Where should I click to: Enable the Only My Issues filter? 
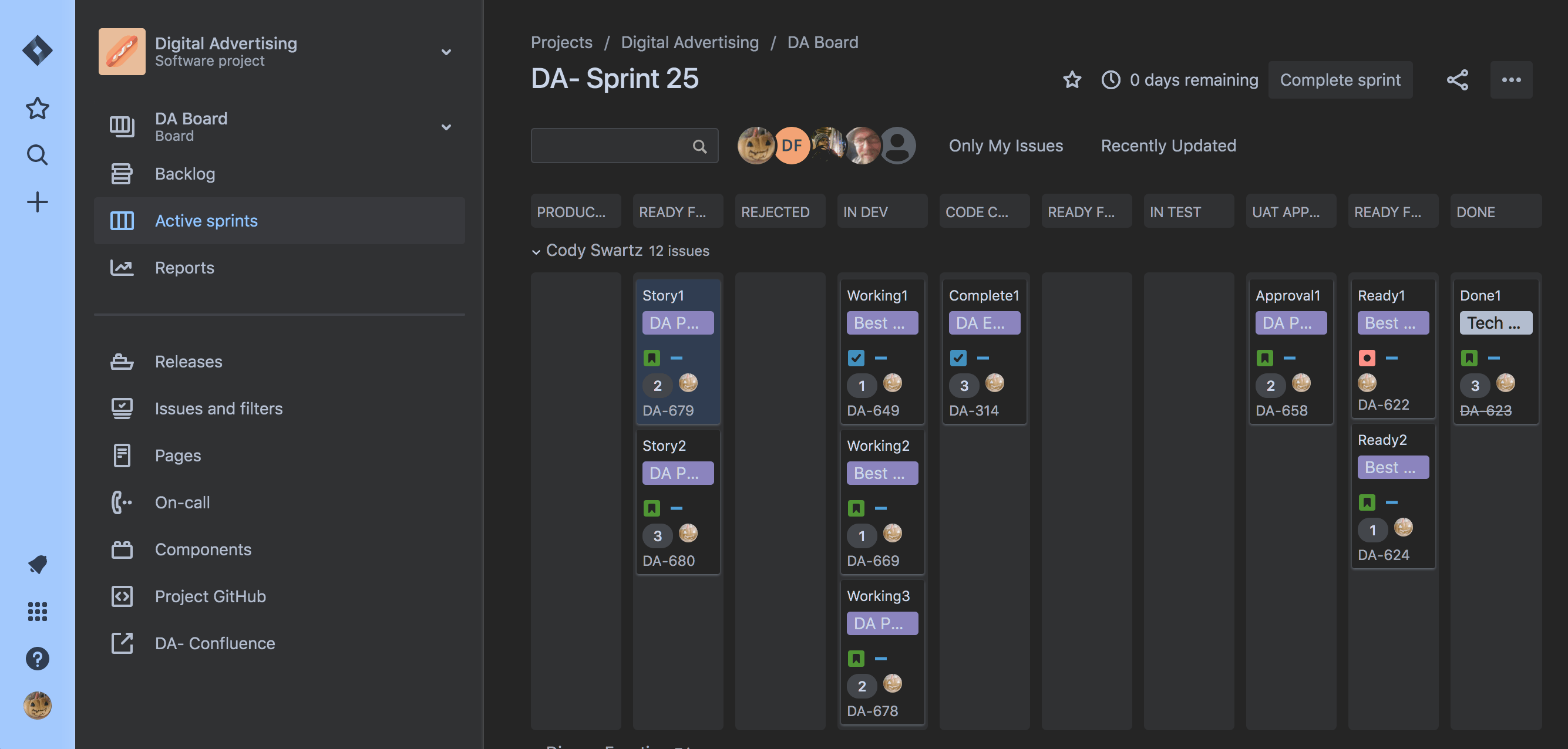click(1005, 146)
